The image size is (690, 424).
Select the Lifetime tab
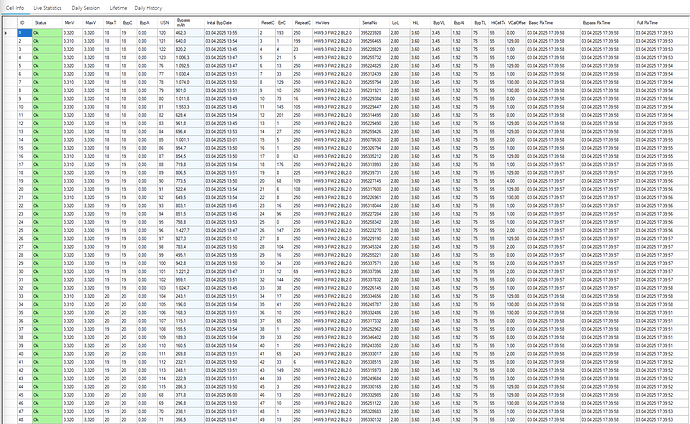(x=118, y=8)
